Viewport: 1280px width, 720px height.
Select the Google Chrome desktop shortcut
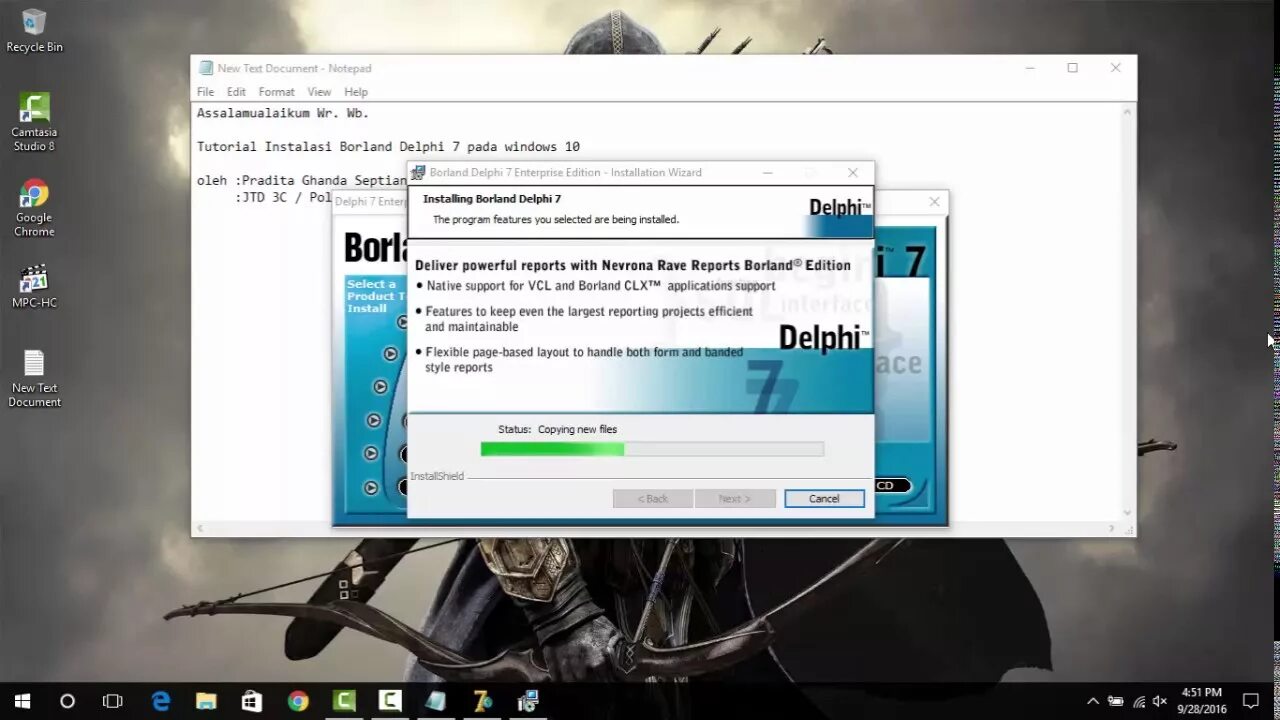pos(34,208)
